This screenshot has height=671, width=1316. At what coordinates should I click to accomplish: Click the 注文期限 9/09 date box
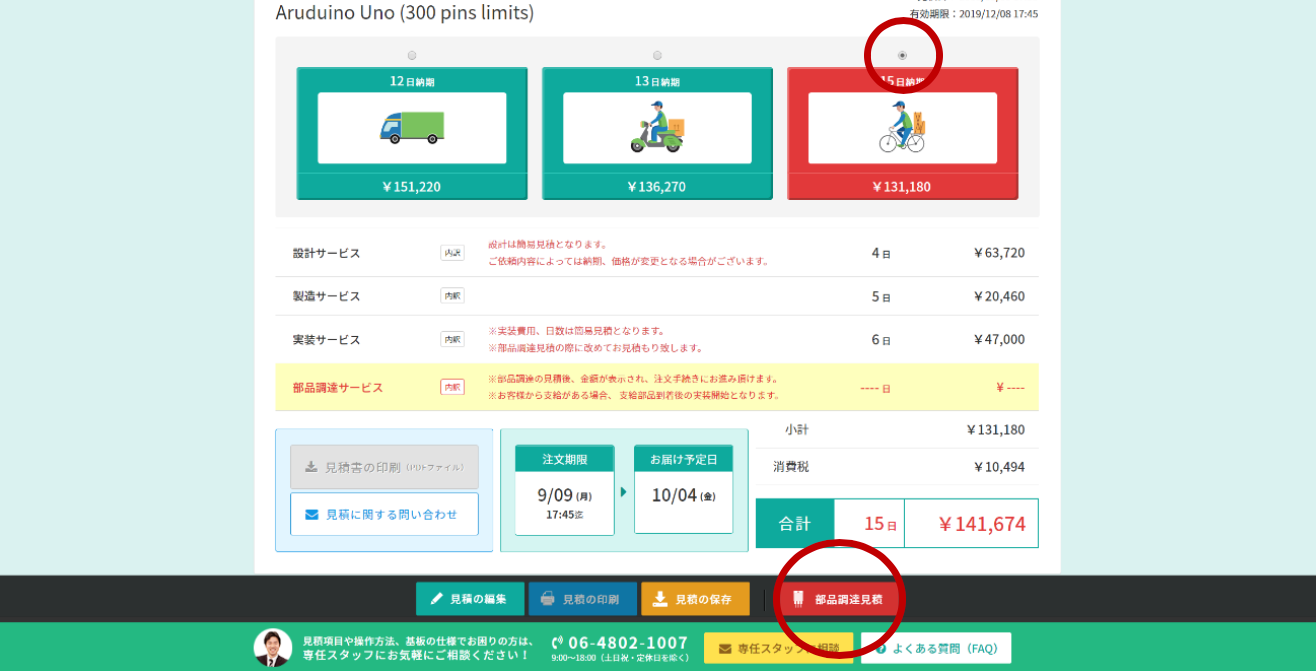click(x=565, y=490)
